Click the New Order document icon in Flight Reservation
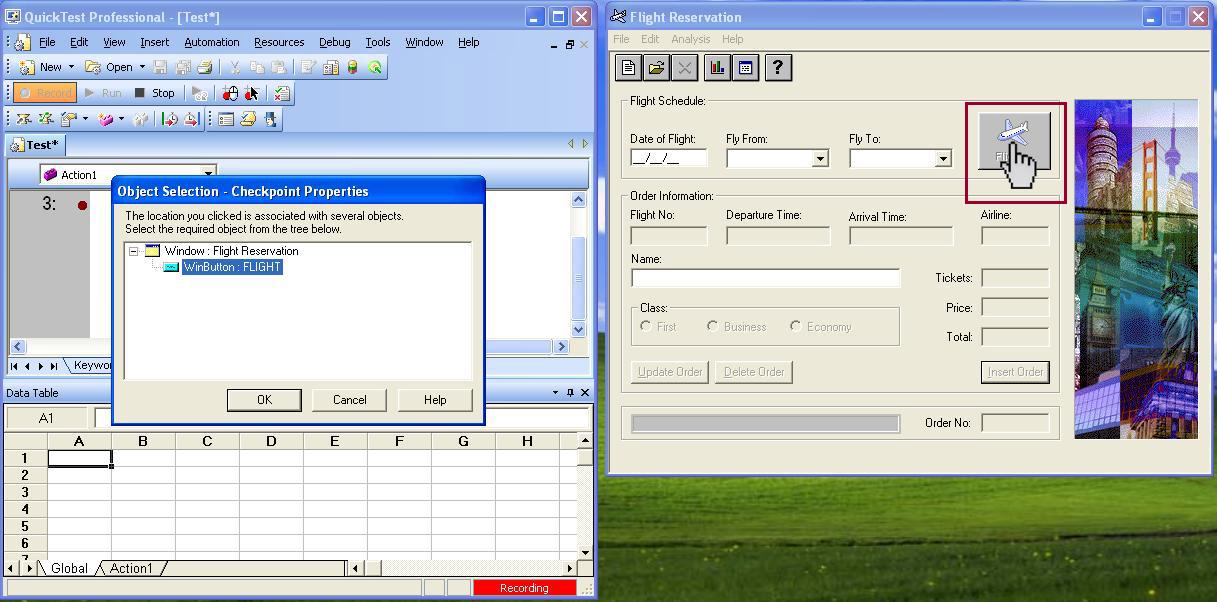1217x602 pixels. pyautogui.click(x=627, y=67)
